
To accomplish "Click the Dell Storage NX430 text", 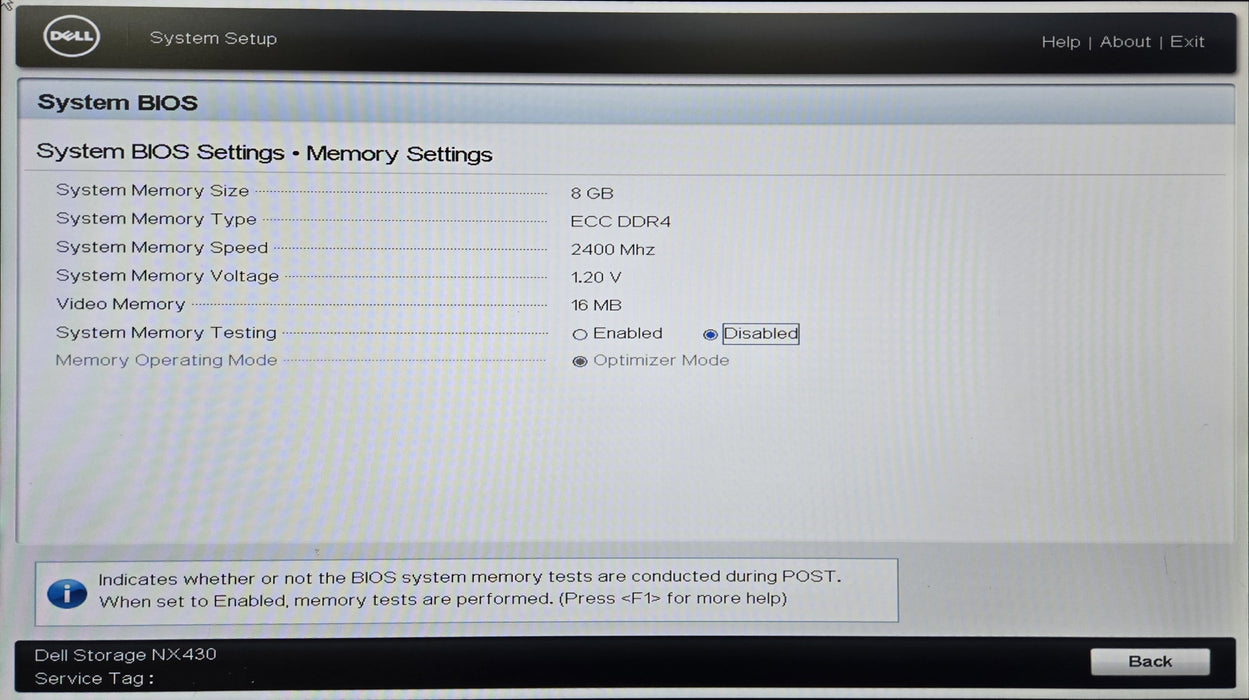I will click(125, 655).
